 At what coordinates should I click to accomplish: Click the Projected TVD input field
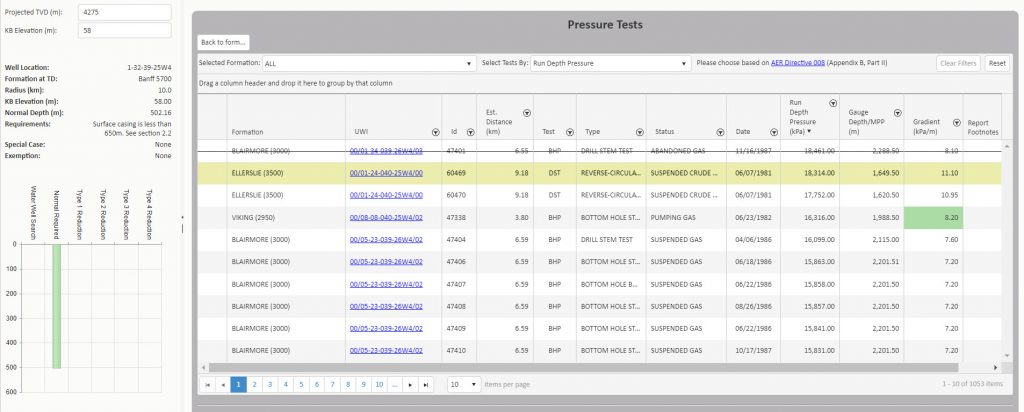125,12
